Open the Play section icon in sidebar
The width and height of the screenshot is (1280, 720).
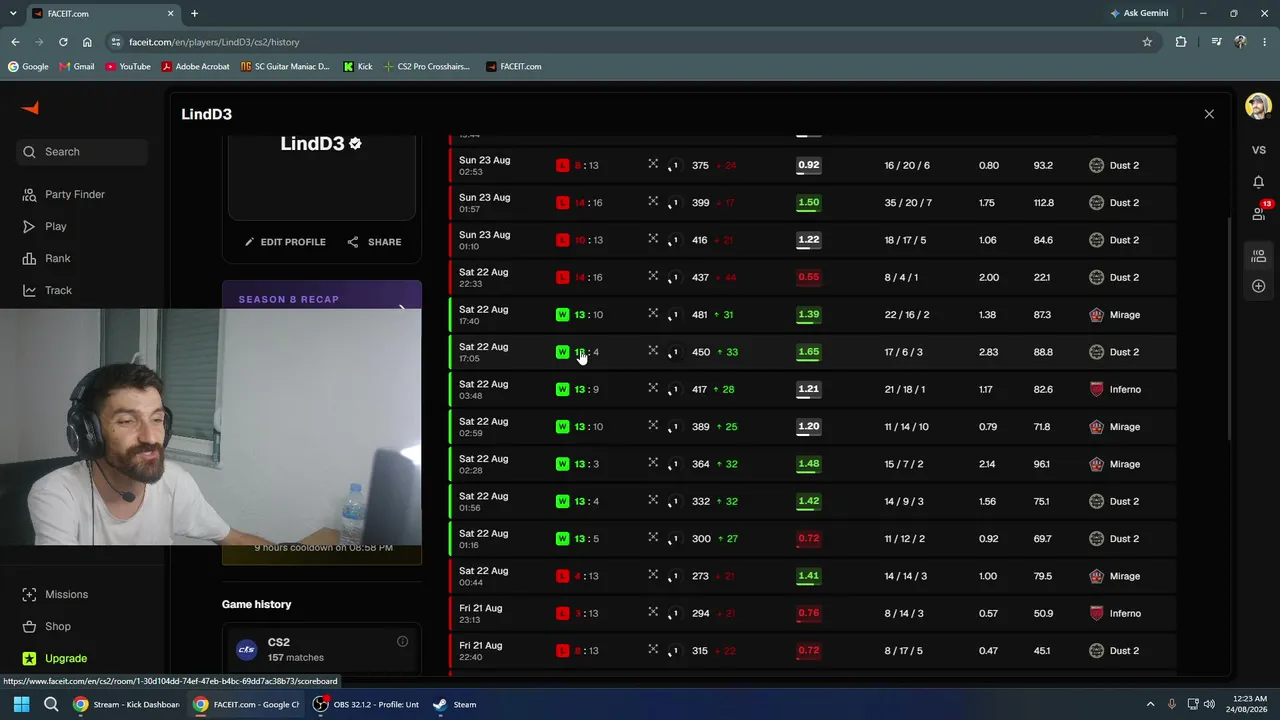click(29, 227)
